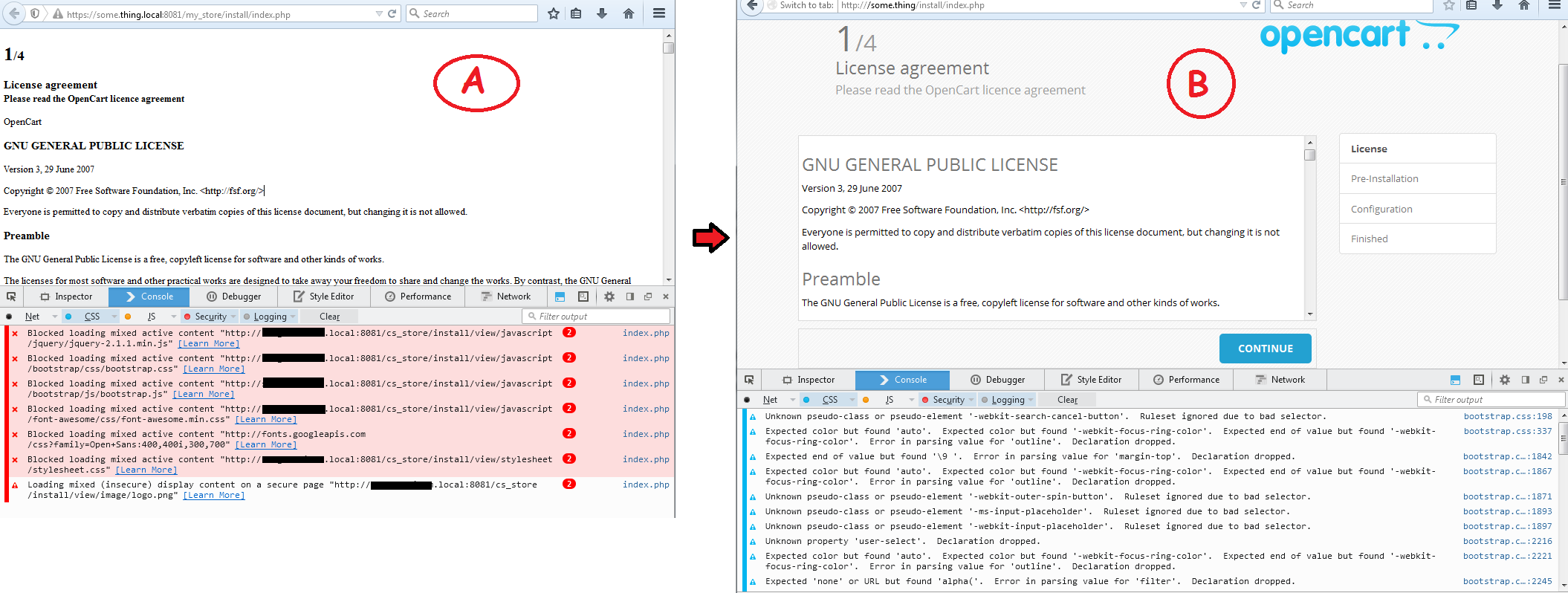The image size is (1568, 593).
Task: Click the Filter output field in window A
Action: [x=596, y=317]
